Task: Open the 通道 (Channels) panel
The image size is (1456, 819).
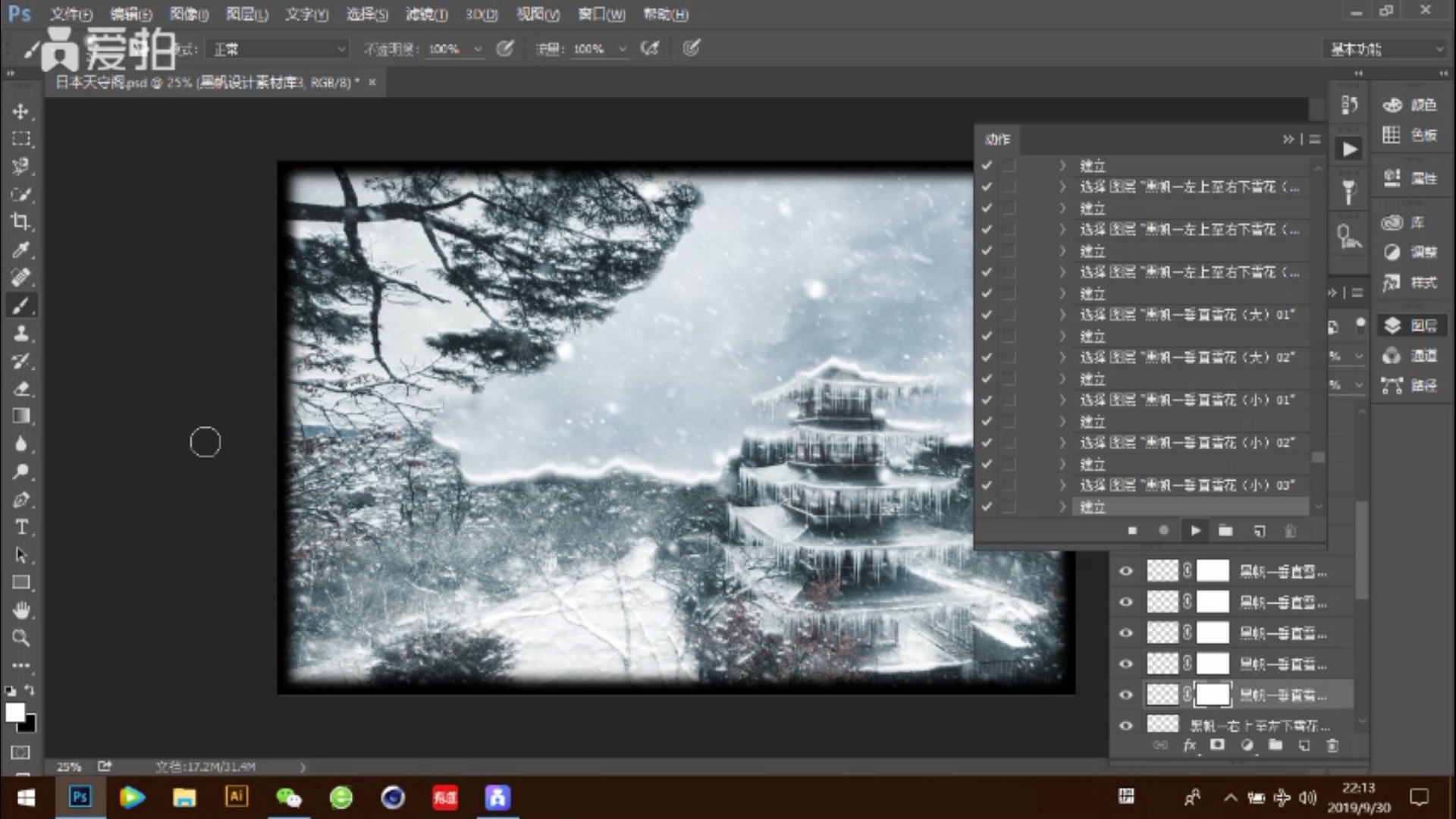Action: [1422, 356]
